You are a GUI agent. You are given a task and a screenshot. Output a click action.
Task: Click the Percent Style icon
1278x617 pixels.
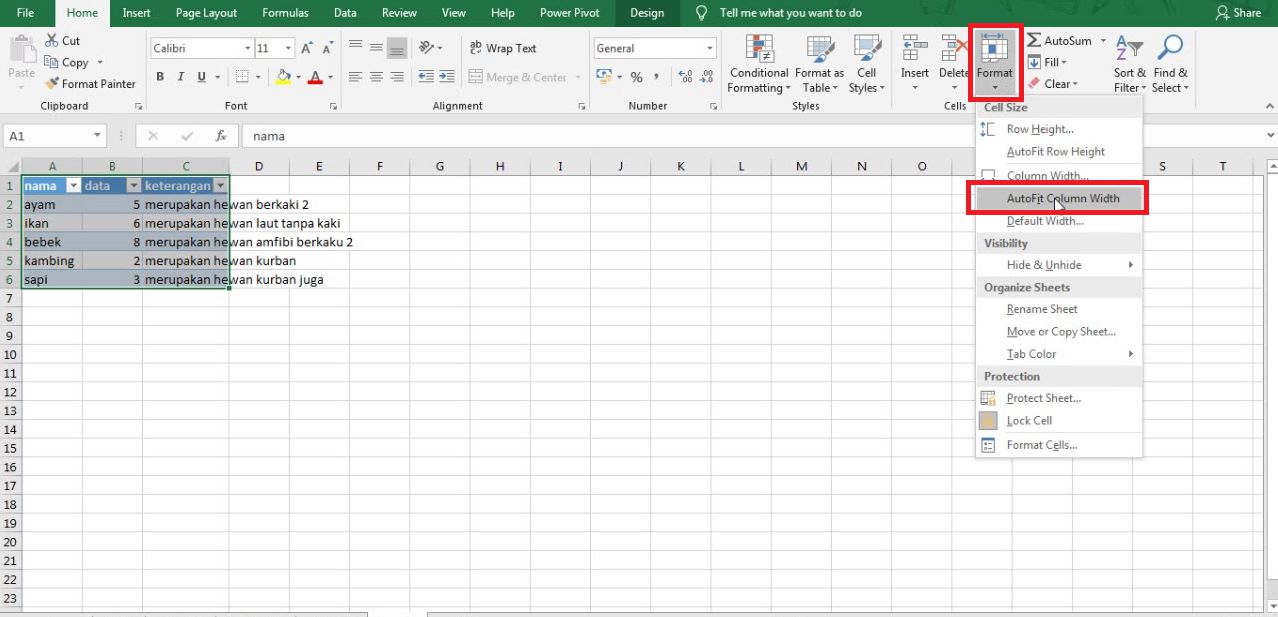click(x=636, y=77)
